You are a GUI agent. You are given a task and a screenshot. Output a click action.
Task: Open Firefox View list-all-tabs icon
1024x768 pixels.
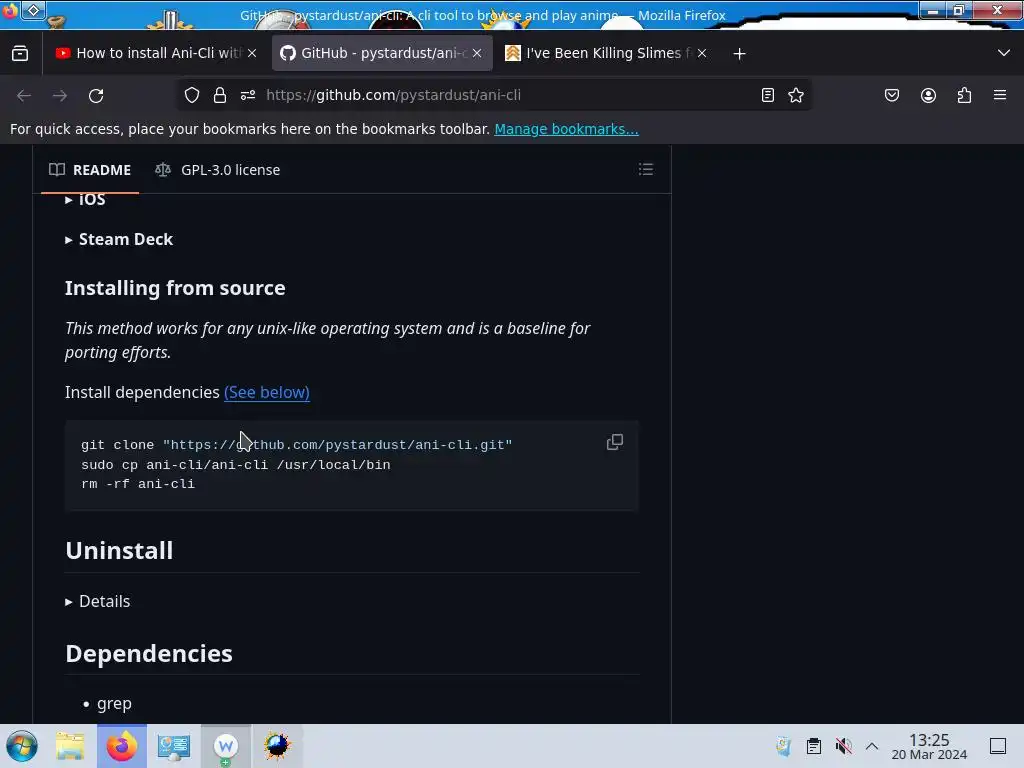click(20, 54)
